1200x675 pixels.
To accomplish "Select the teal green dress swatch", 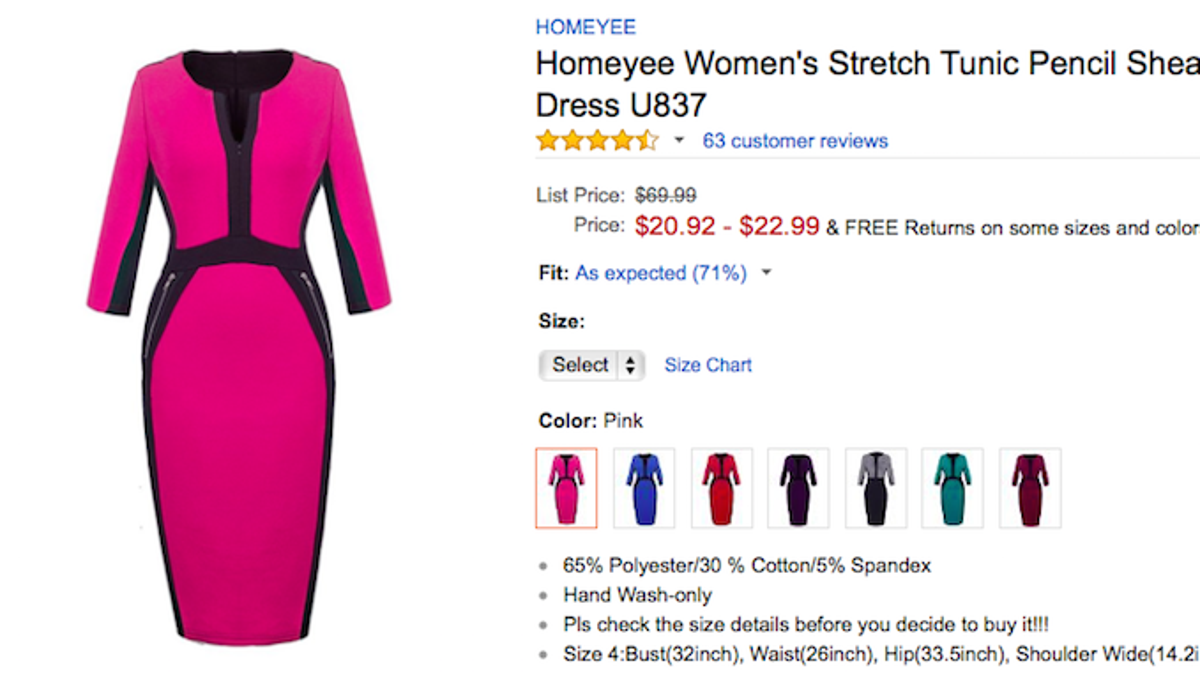I will (x=952, y=488).
